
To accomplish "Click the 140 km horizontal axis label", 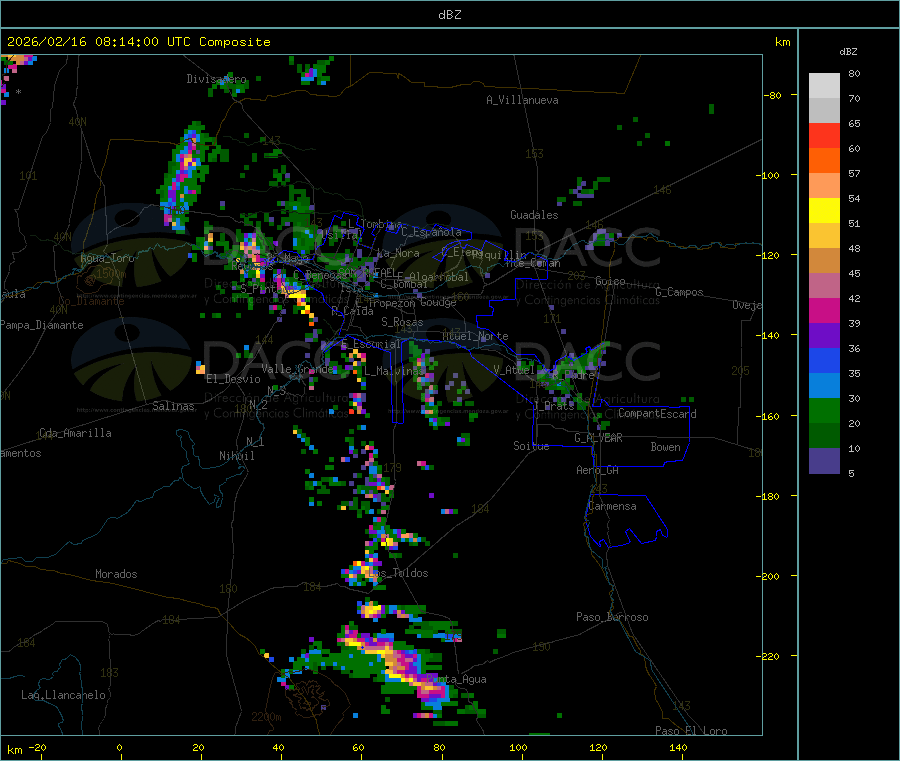I will point(678,747).
